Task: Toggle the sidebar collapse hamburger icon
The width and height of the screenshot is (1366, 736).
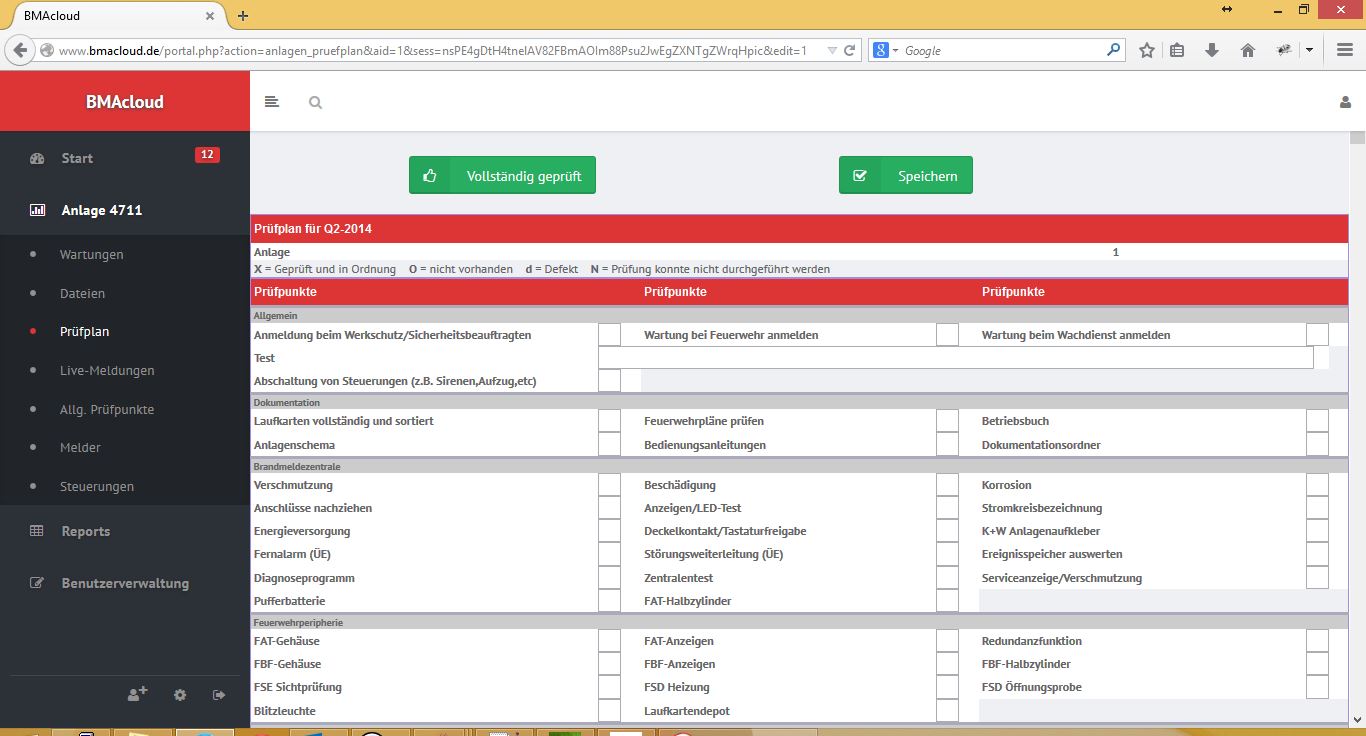Action: tap(271, 101)
